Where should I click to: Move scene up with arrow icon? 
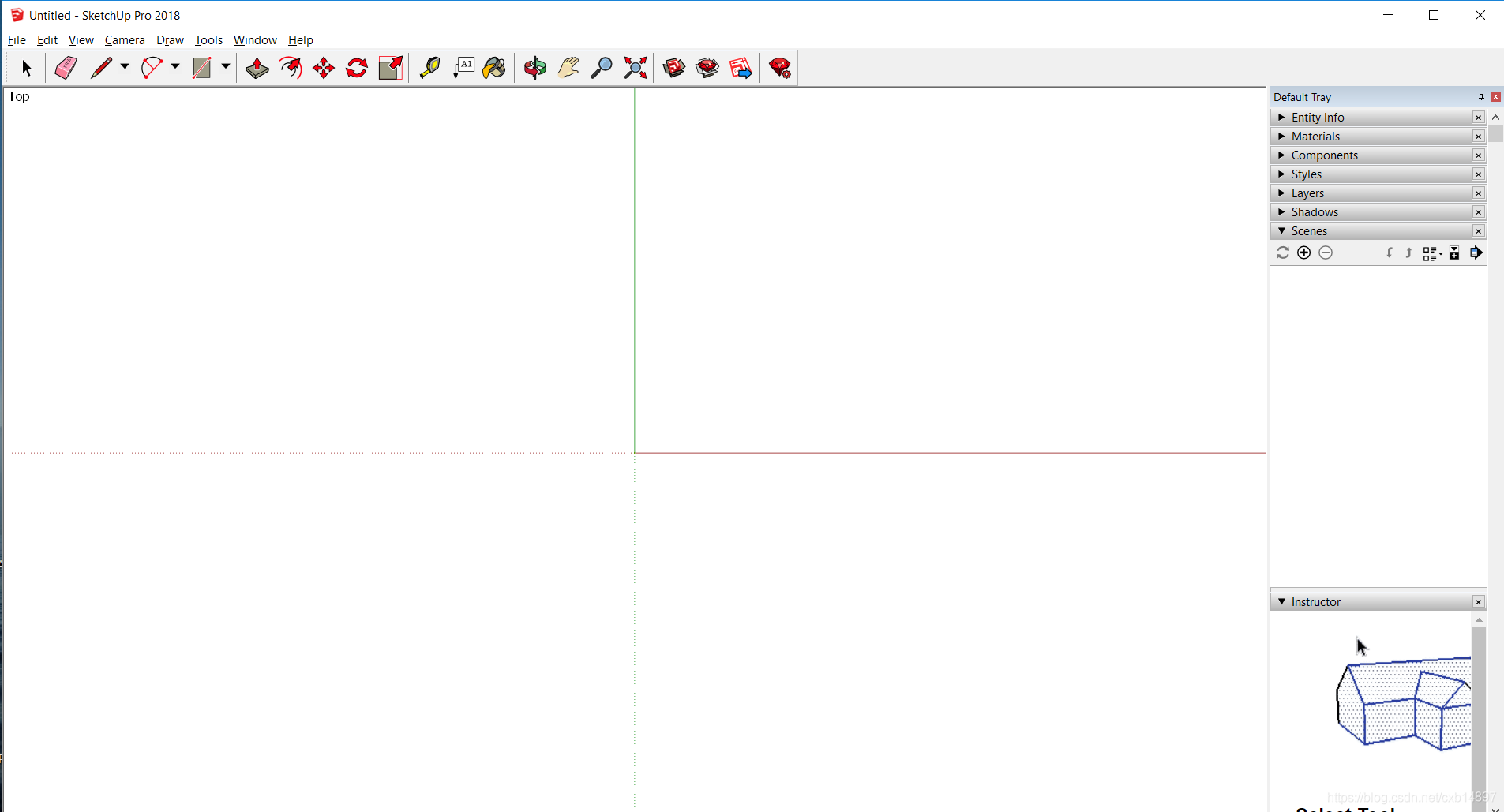tap(1408, 253)
